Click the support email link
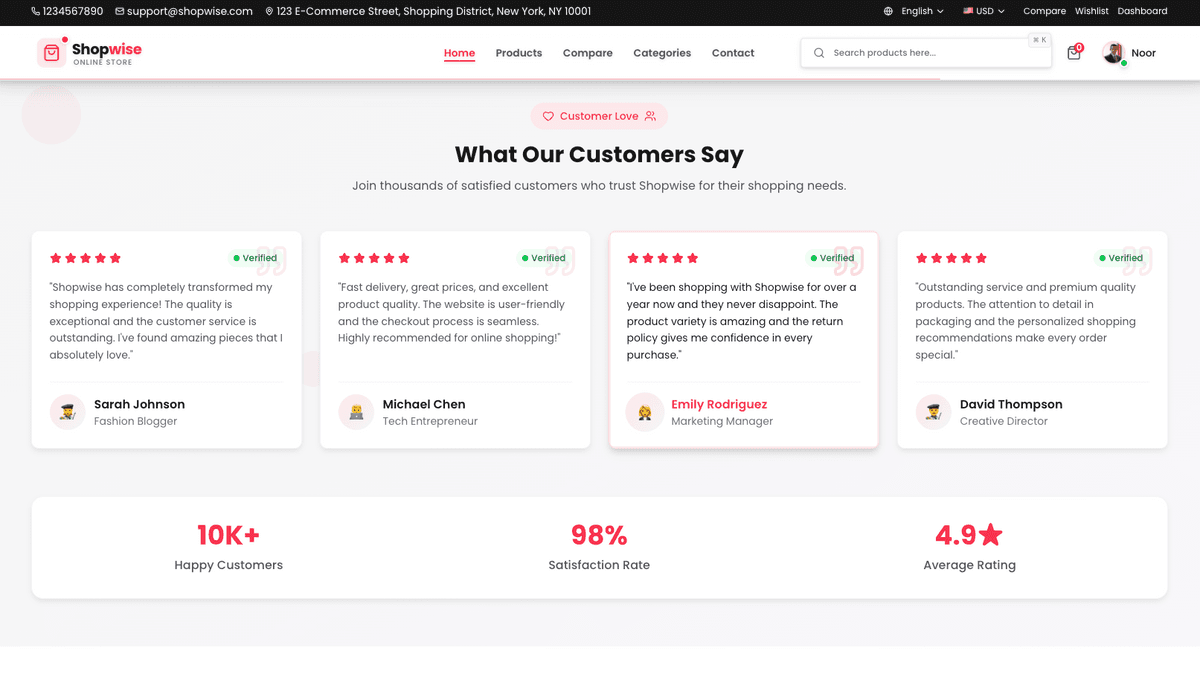1200x674 pixels. (184, 11)
